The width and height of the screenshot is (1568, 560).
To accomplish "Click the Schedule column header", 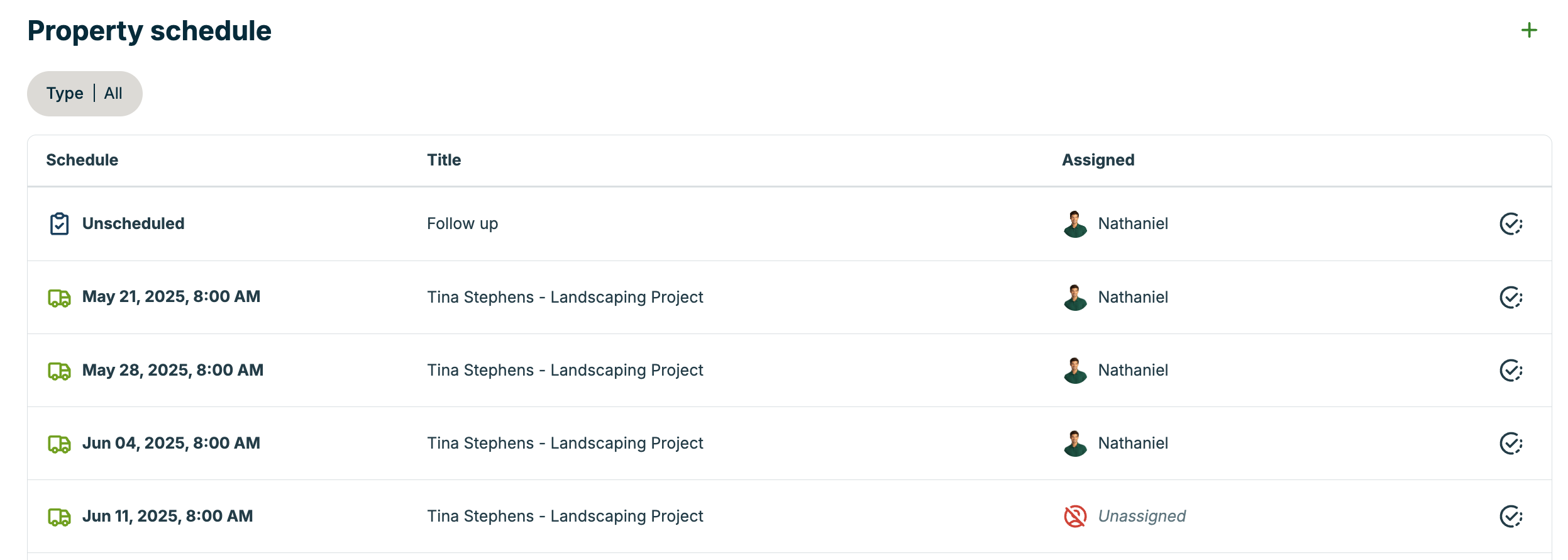I will 82,159.
